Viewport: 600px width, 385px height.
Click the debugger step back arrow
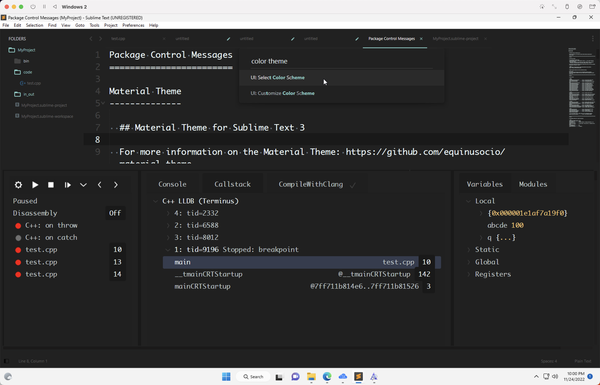[x=99, y=185]
